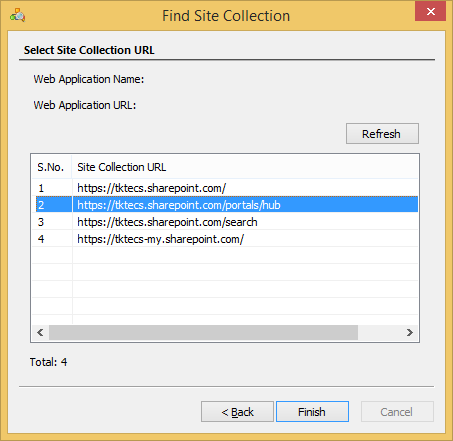Image resolution: width=453 pixels, height=441 pixels.
Task: Select https://tktecs-my.sharepoint.com/ row
Action: click(x=225, y=239)
